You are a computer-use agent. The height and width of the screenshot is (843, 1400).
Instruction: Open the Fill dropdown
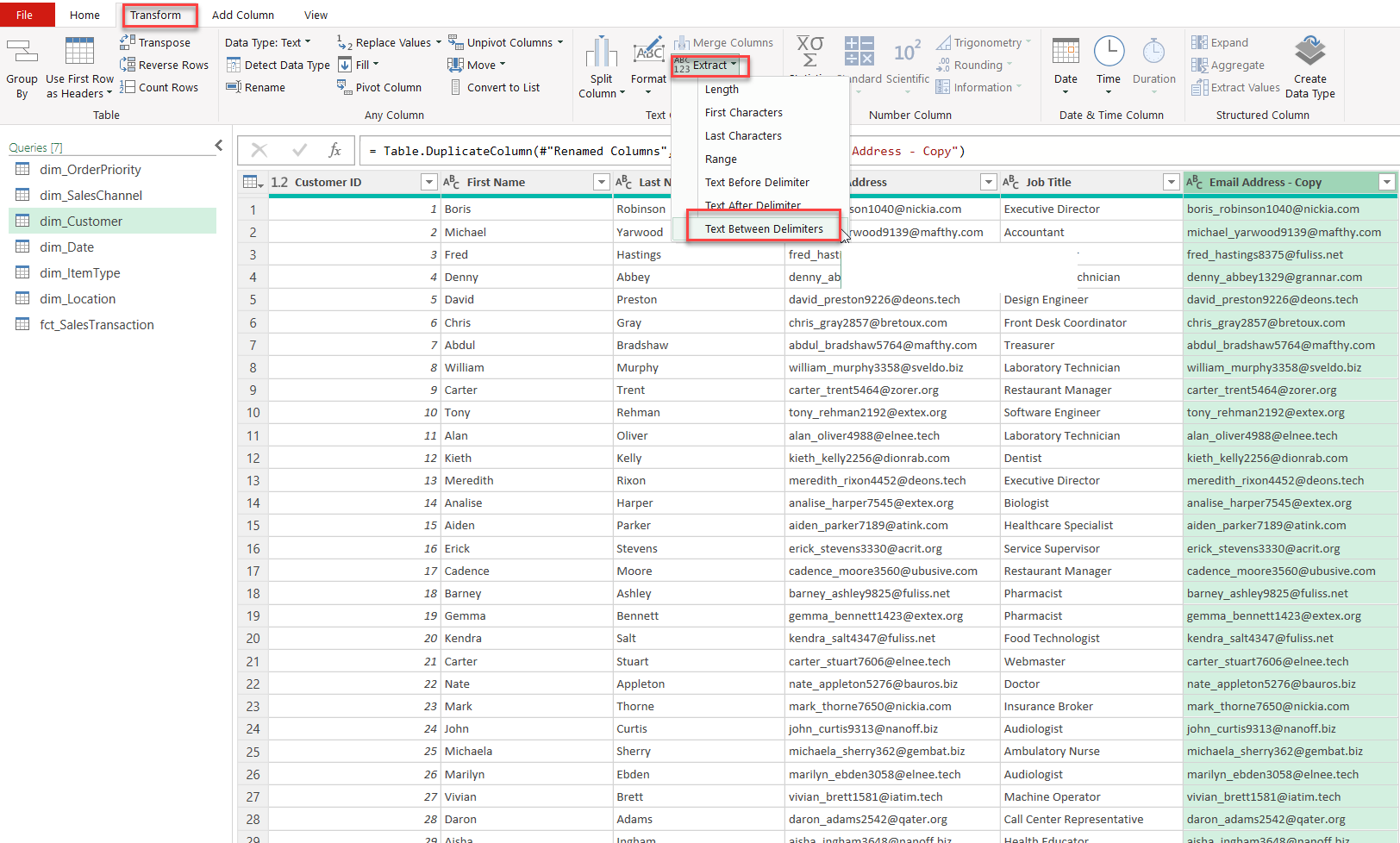[359, 65]
